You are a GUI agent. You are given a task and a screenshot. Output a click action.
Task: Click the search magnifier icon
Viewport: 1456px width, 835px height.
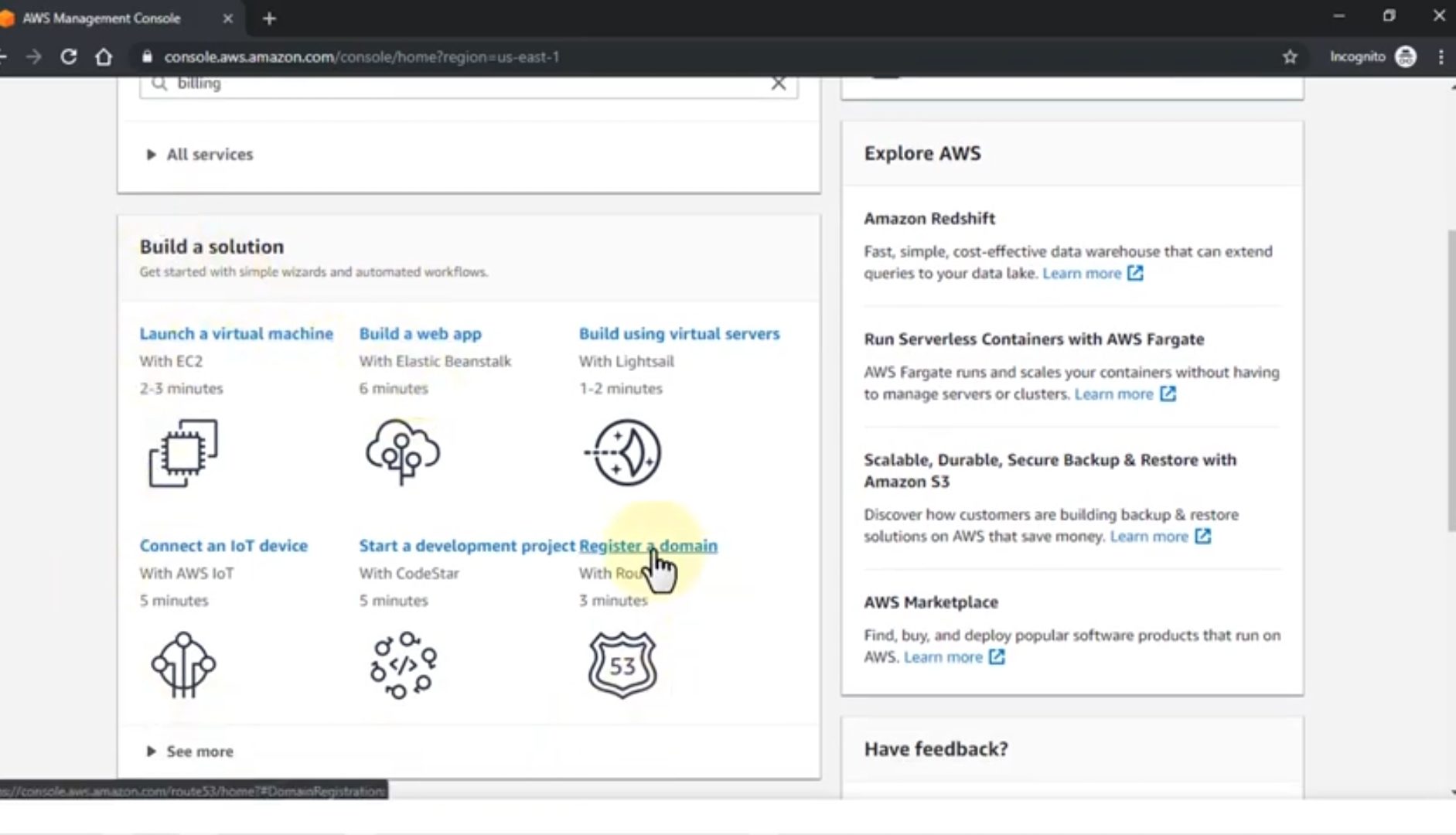pos(159,83)
